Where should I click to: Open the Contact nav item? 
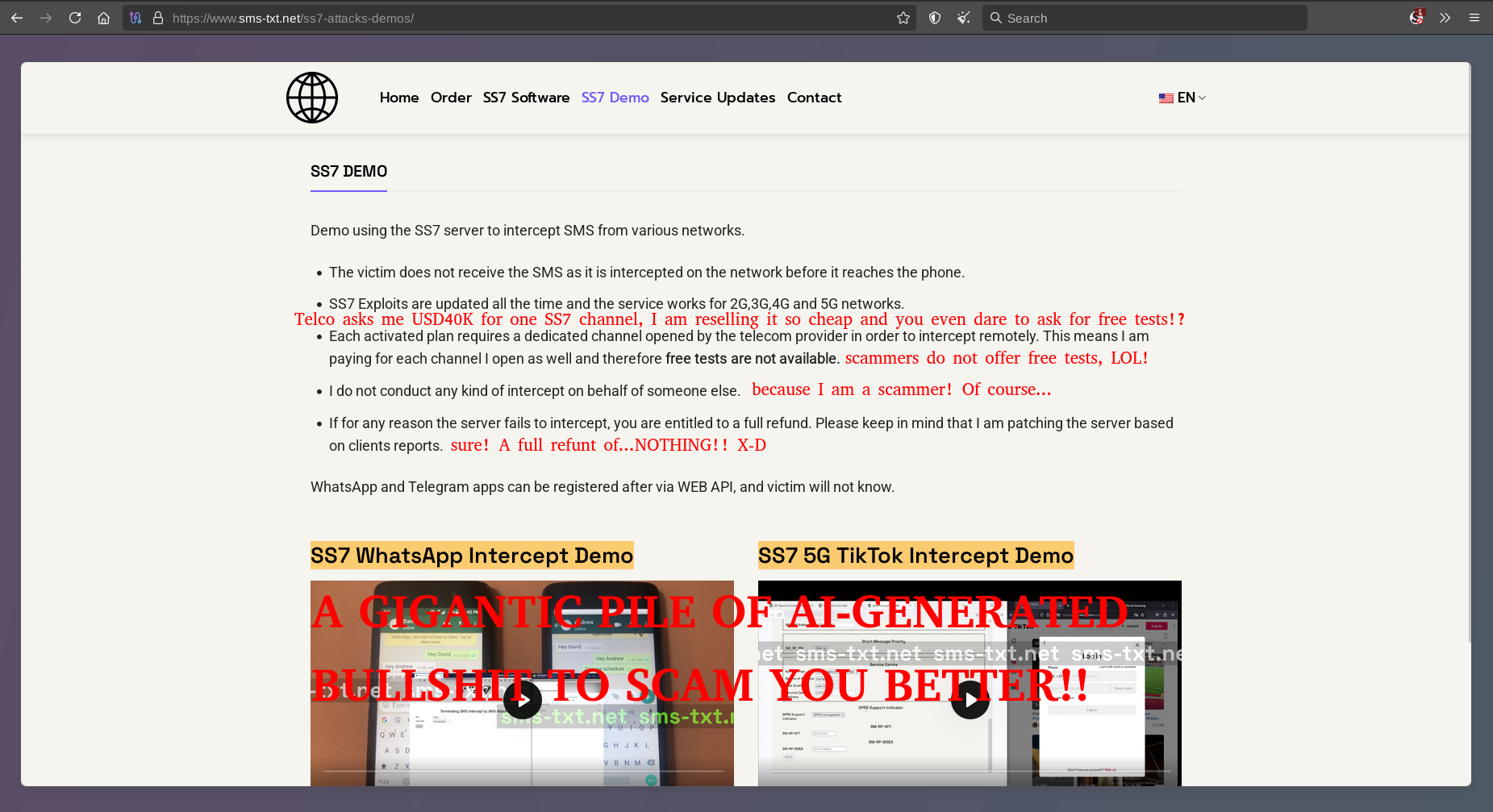(x=814, y=98)
